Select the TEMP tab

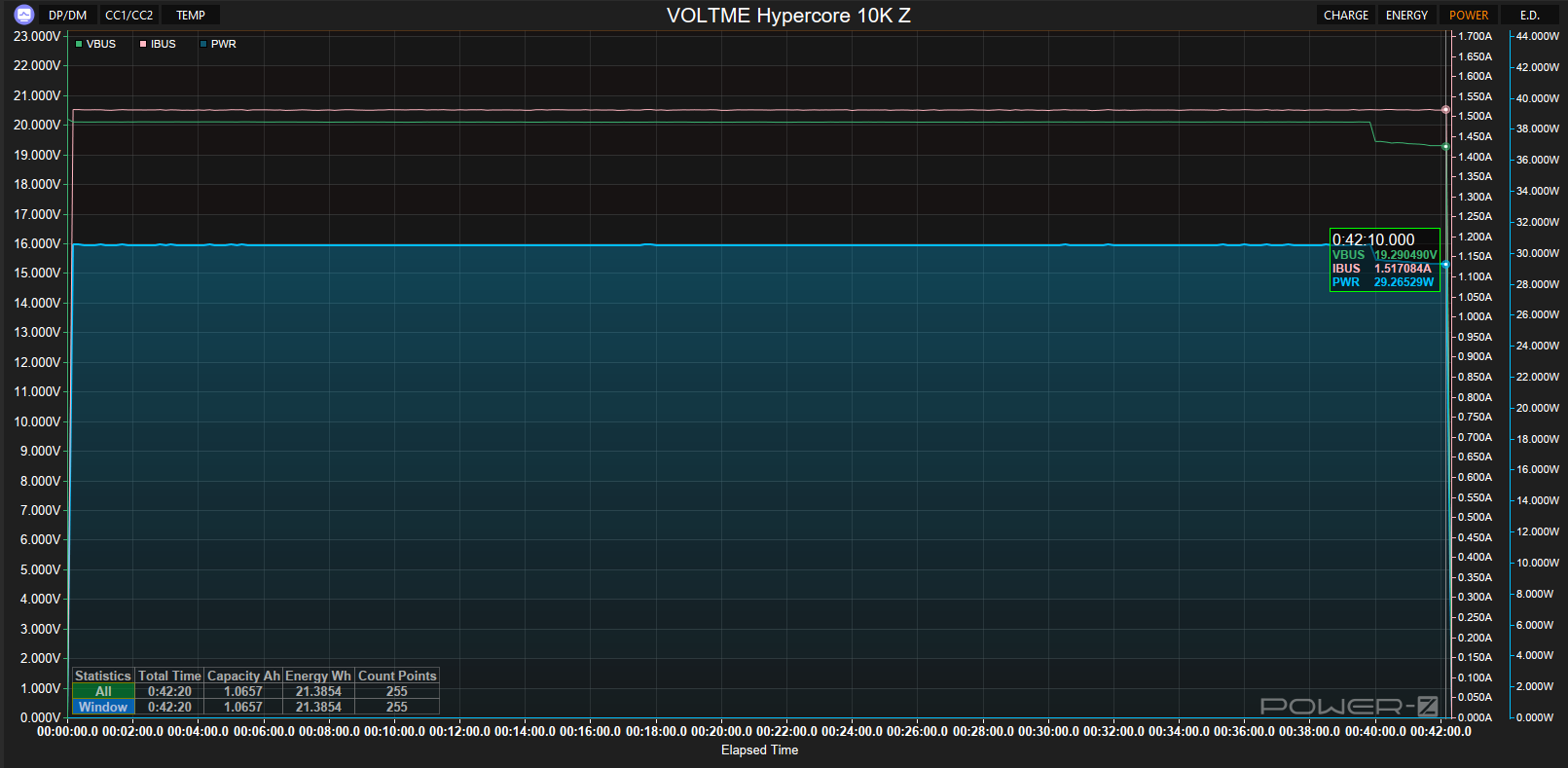coord(191,16)
